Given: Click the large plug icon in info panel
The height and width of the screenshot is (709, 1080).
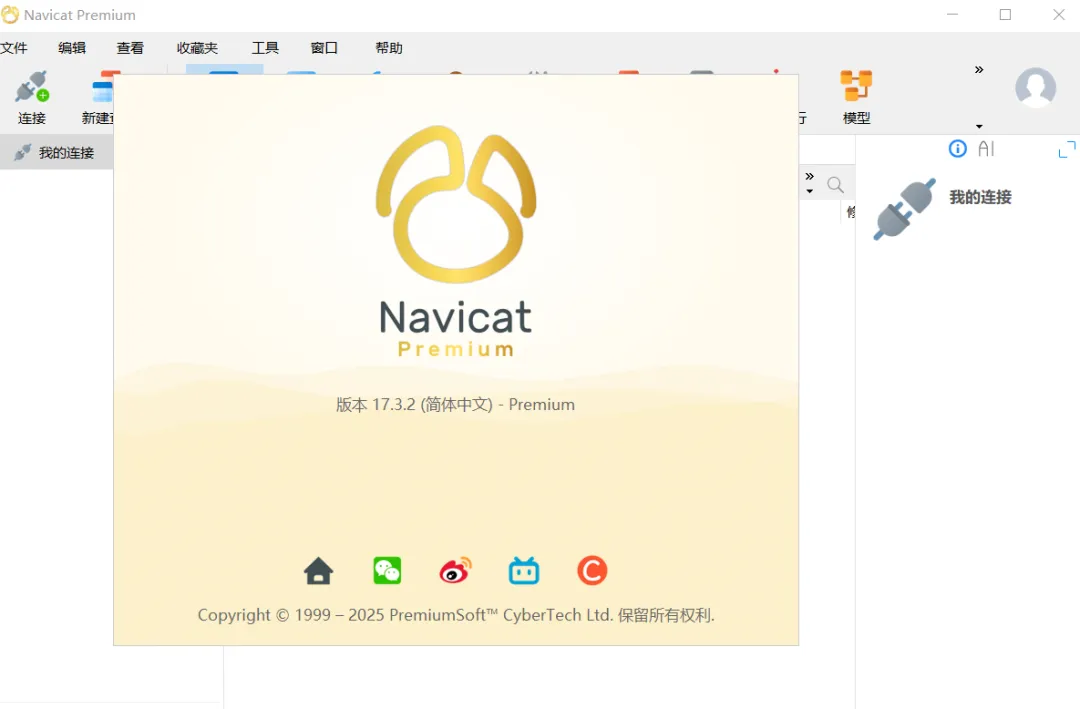Looking at the screenshot, I should pos(904,209).
